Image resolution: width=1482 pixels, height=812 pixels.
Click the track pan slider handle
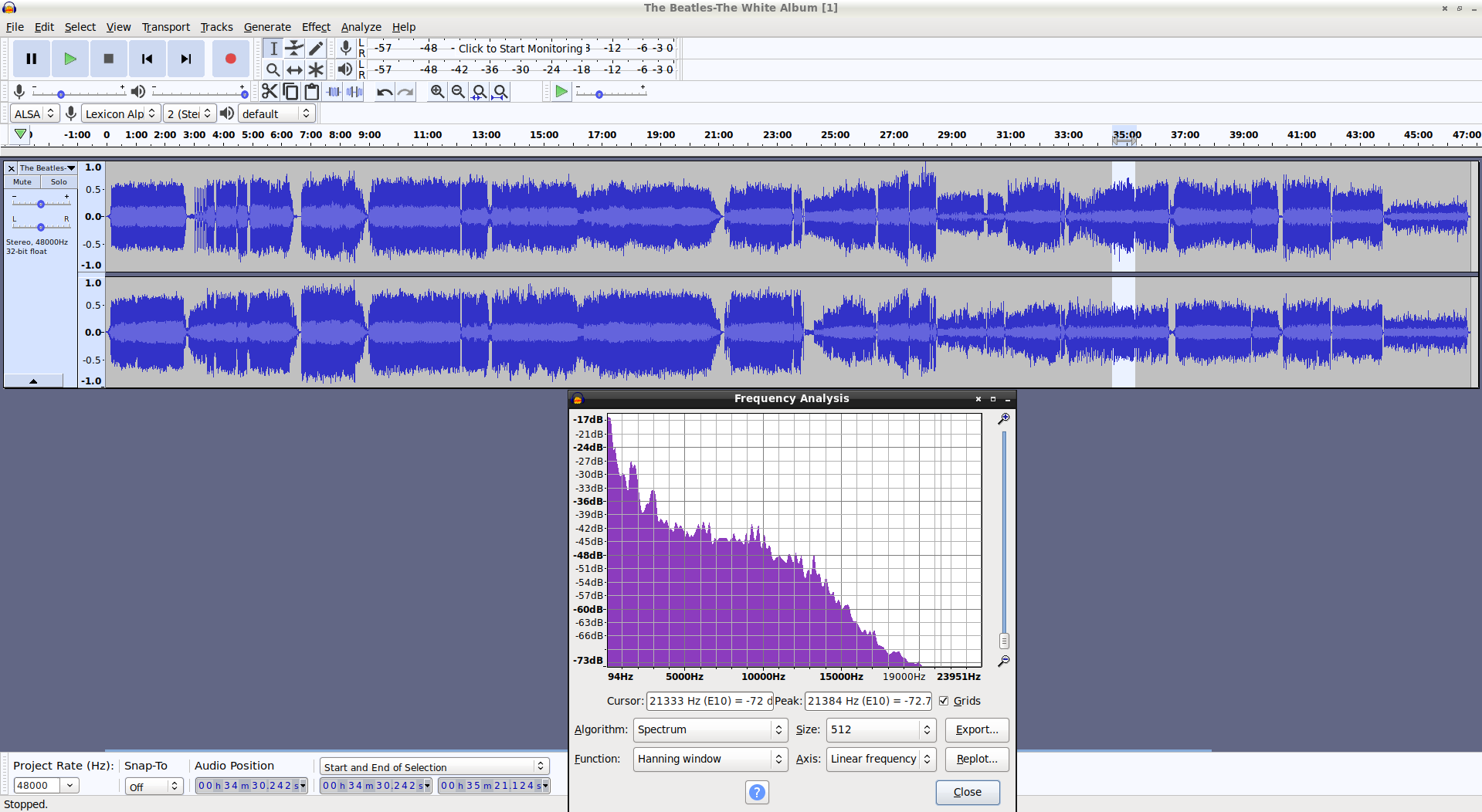coord(41,226)
